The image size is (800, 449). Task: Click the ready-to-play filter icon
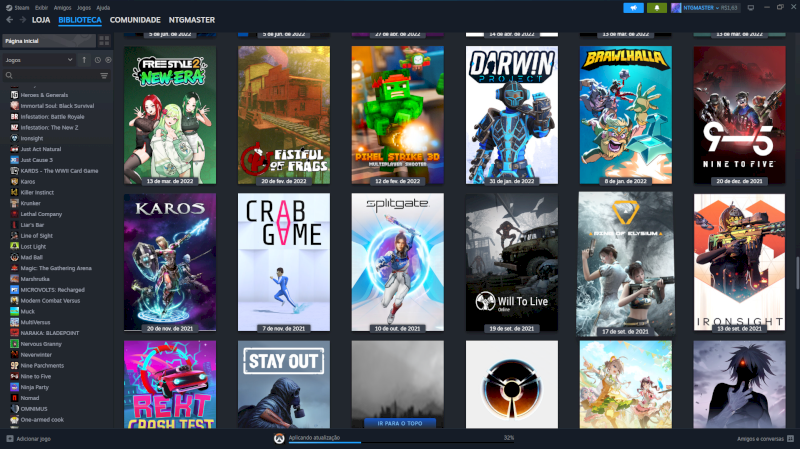(108, 60)
